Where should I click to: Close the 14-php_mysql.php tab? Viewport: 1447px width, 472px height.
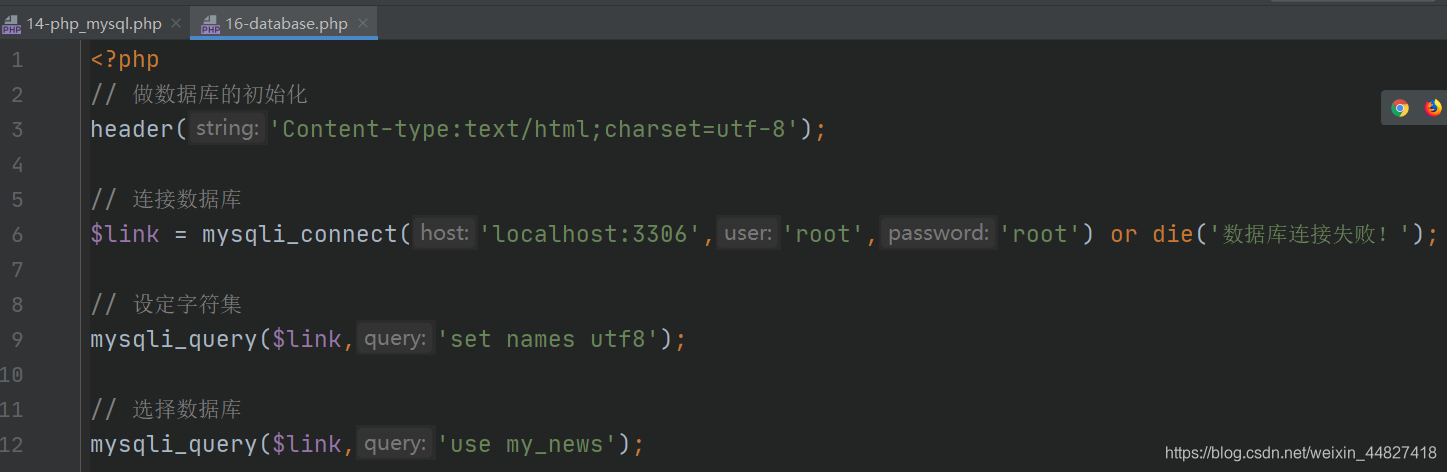(x=177, y=23)
